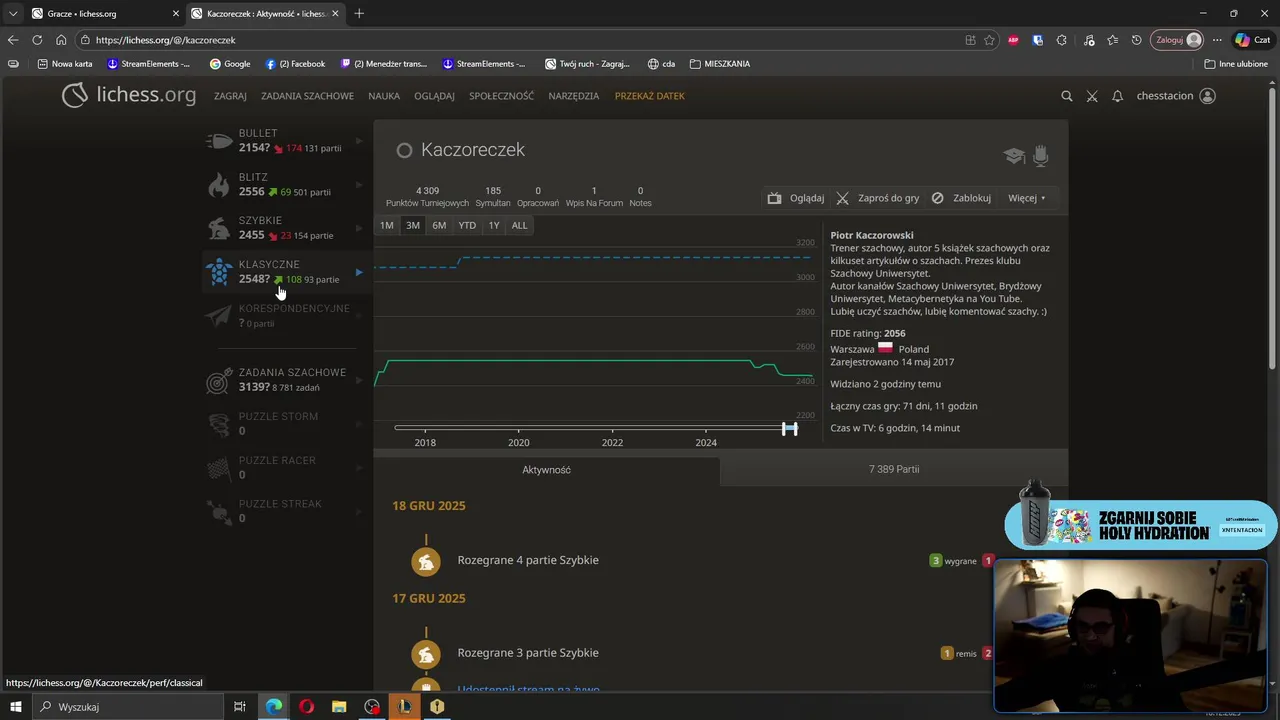Open the 4 309 Punktów Turniejowych stat

tap(427, 196)
